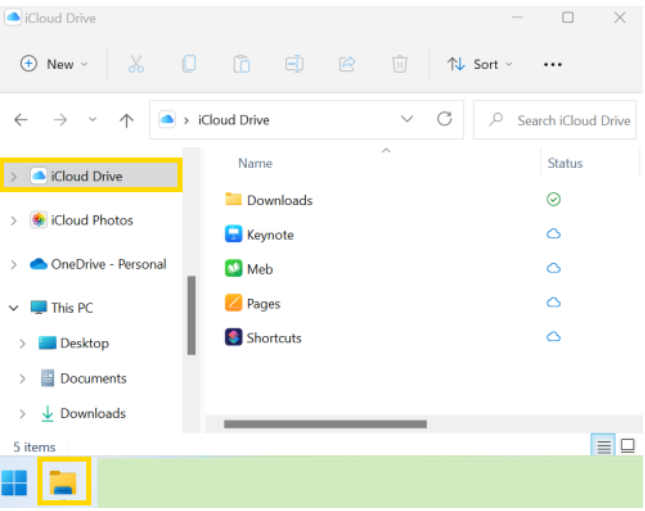Expand the address bar history dropdown
This screenshot has width=645, height=511.
coord(407,119)
